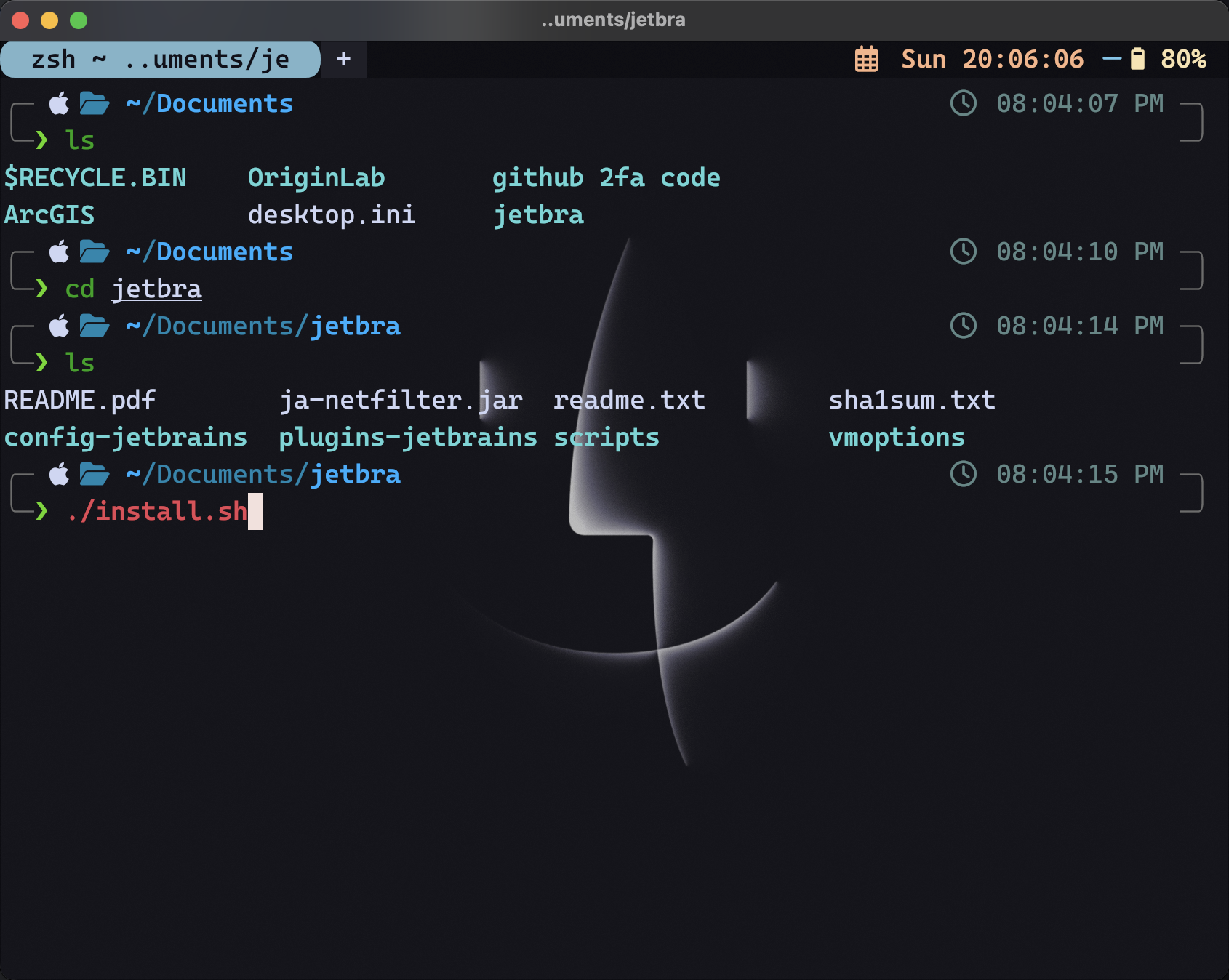
Task: Click the 08:04:15 PM timestamp
Action: click(x=1080, y=474)
